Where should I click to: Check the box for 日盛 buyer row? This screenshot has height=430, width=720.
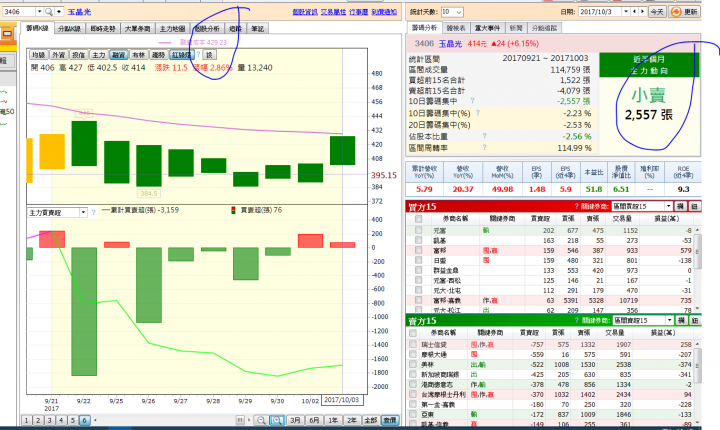tap(418, 260)
